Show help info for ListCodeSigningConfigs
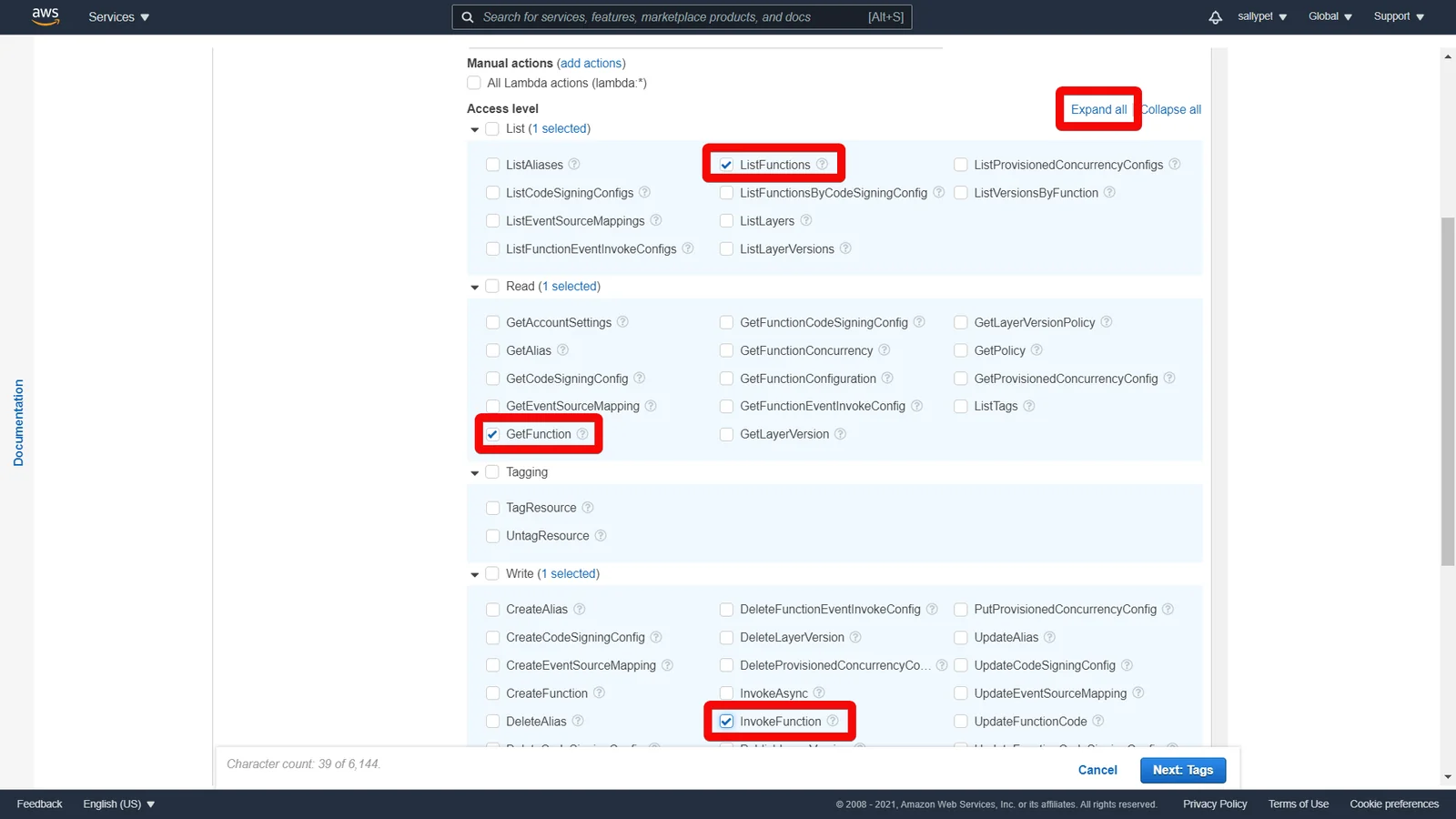 click(644, 193)
